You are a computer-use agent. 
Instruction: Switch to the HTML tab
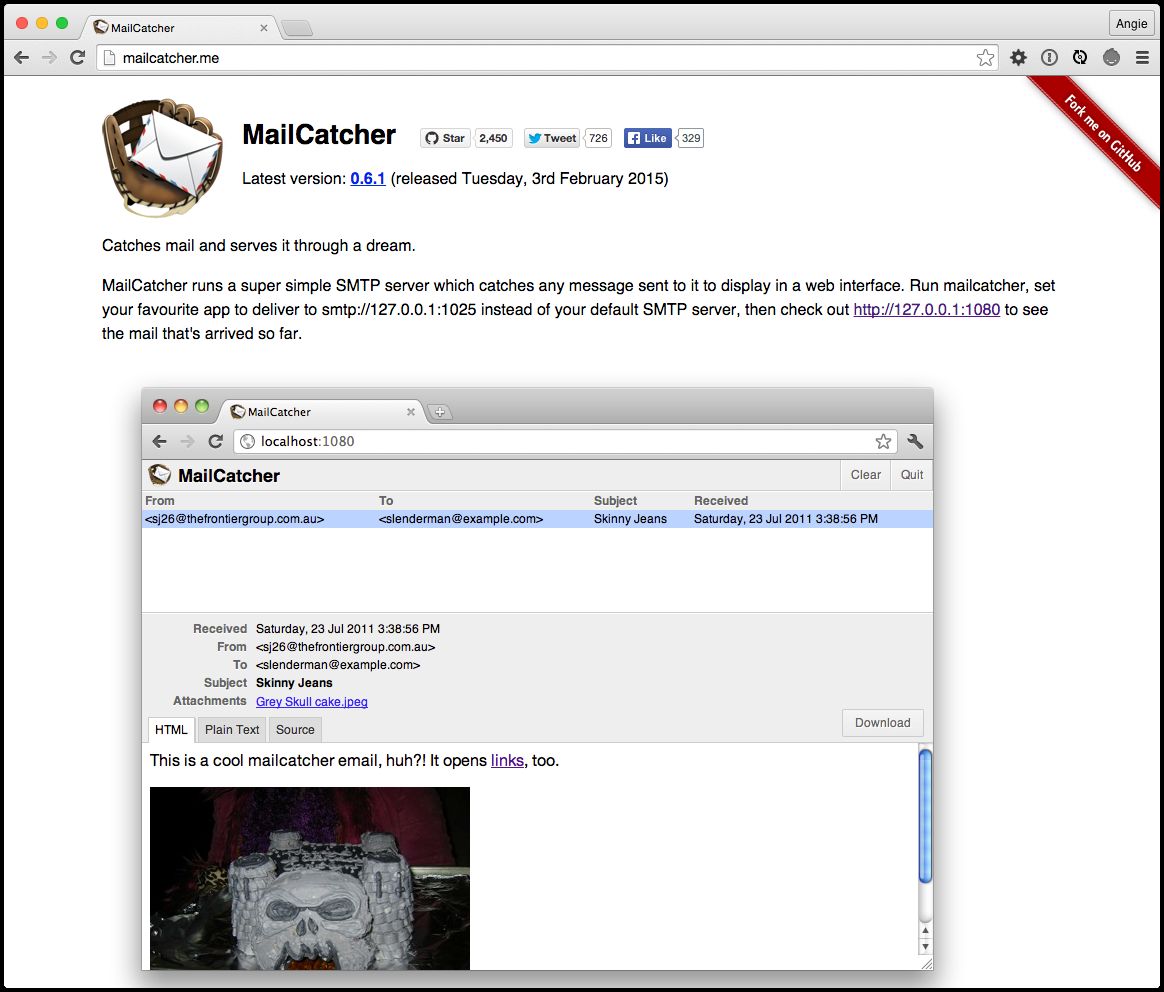(x=171, y=730)
